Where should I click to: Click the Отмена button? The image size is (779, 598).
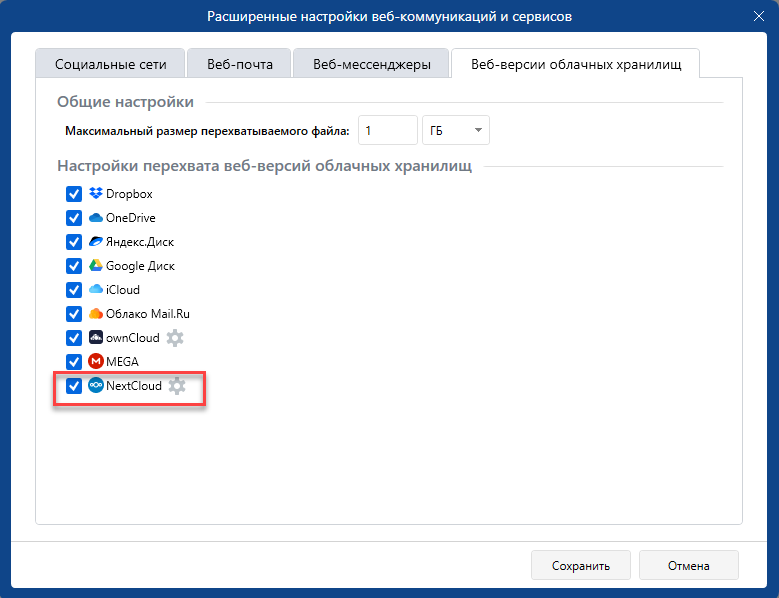pos(688,565)
